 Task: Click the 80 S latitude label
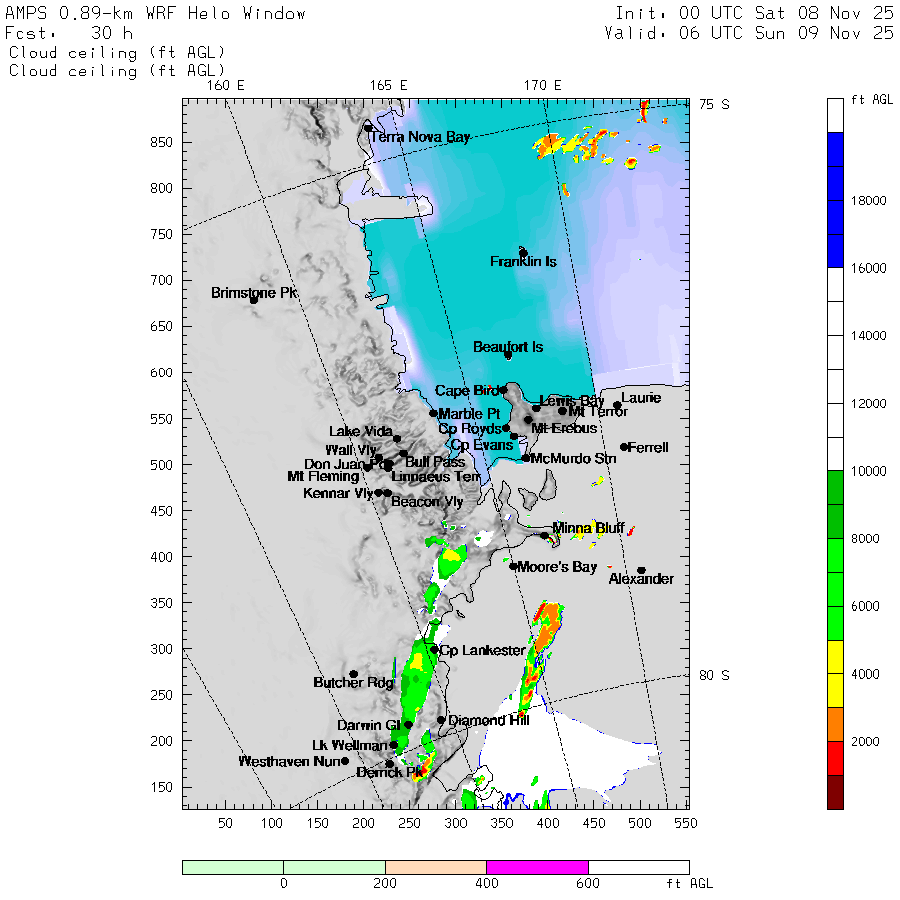[x=714, y=676]
